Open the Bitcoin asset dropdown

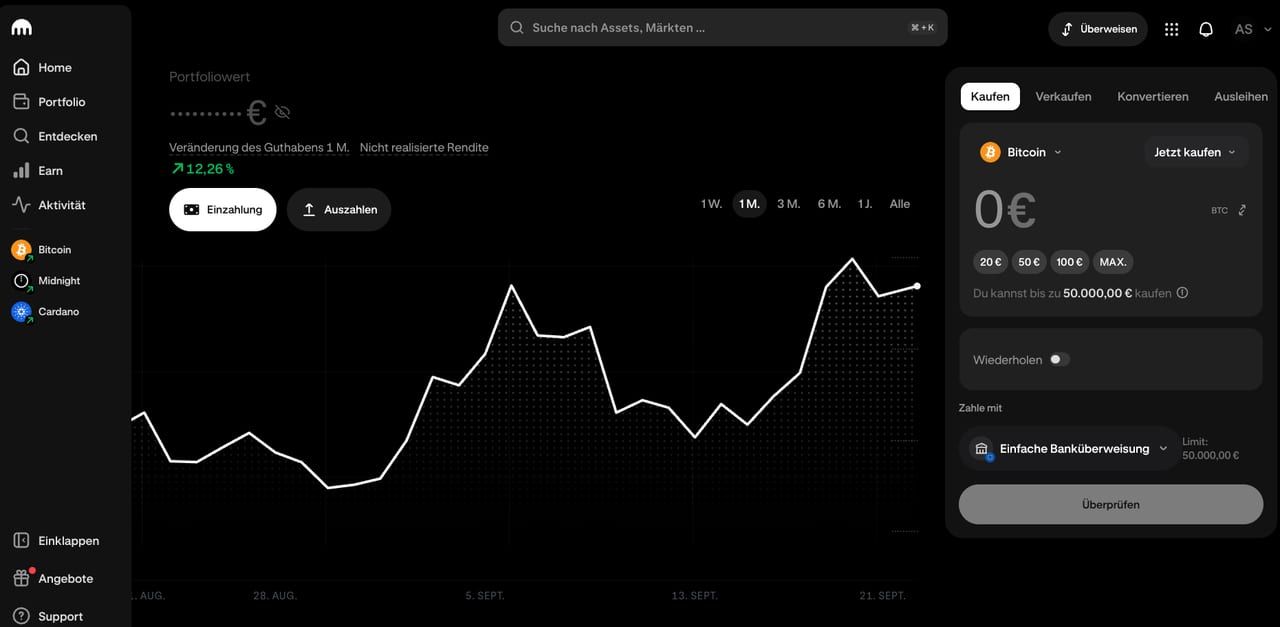1021,152
